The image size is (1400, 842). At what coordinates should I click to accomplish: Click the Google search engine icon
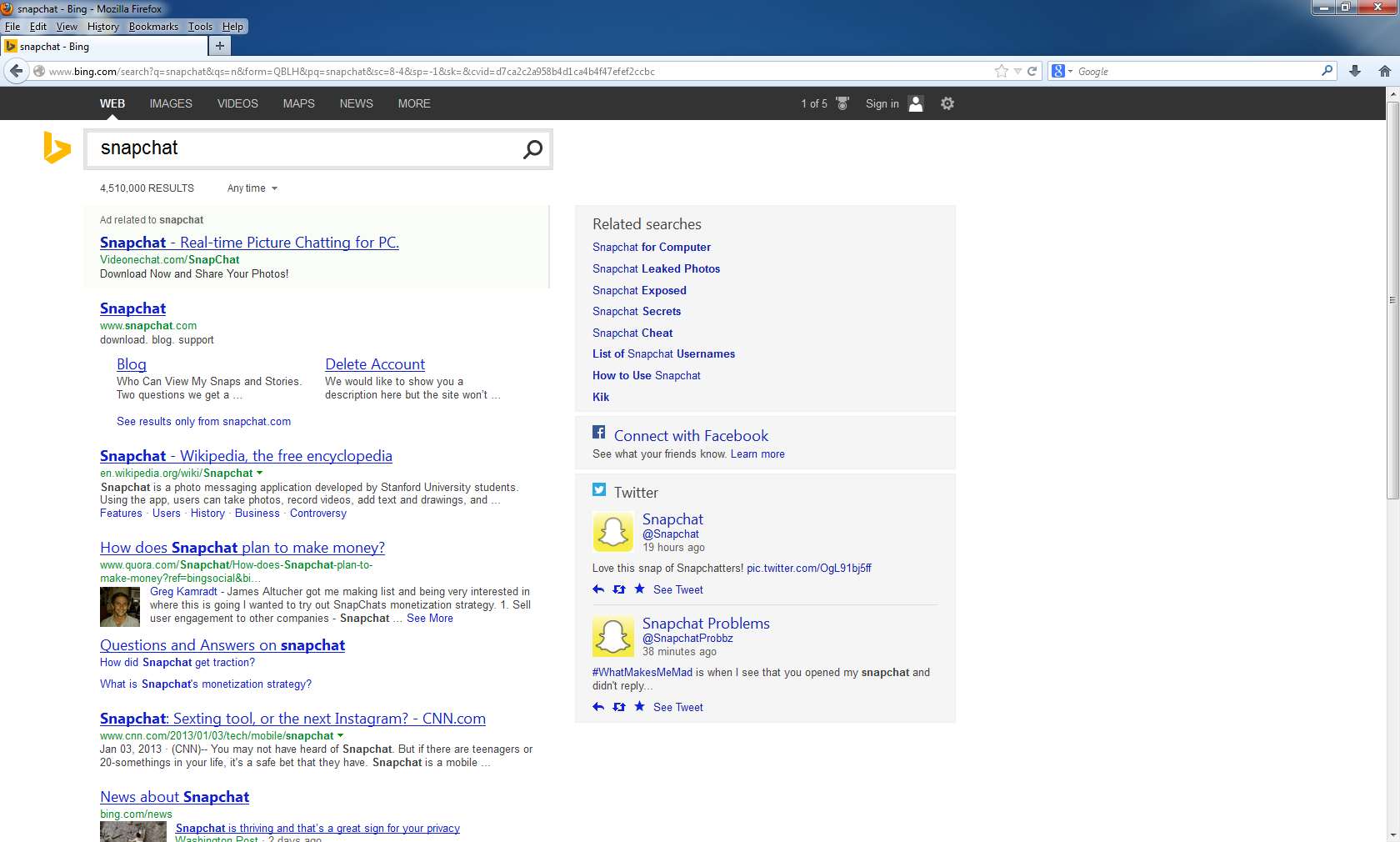coord(1057,71)
